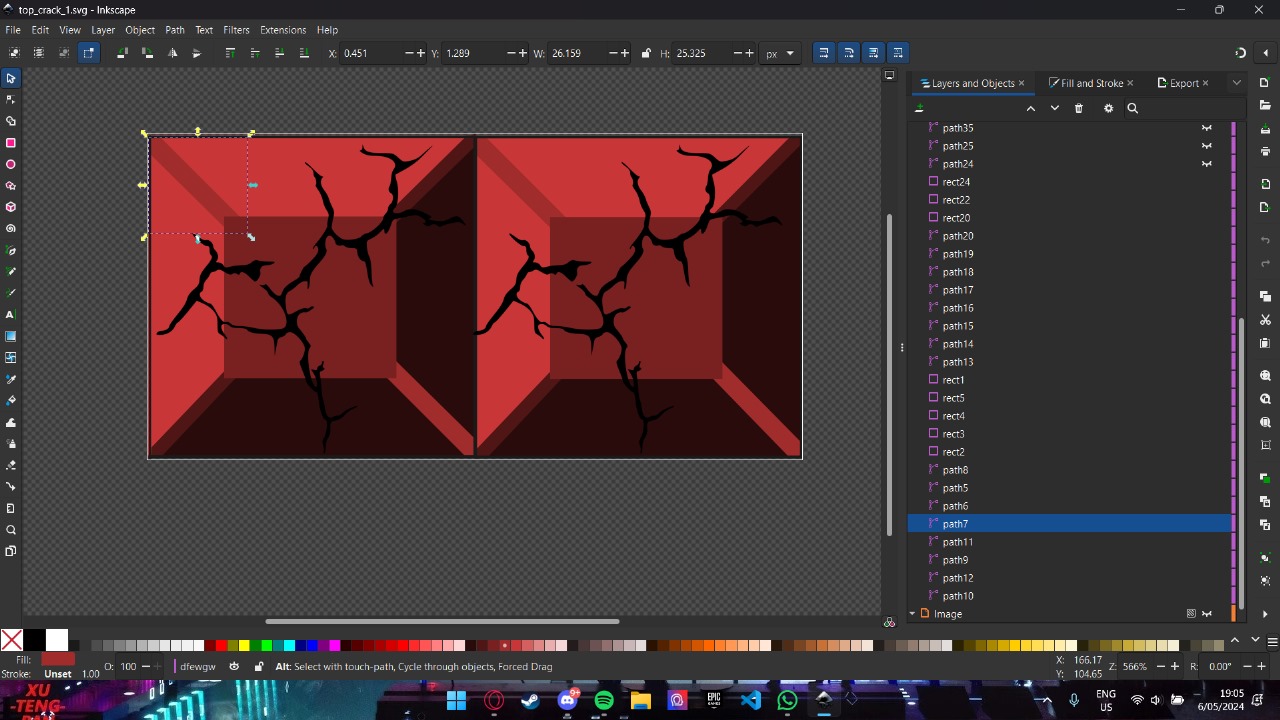Screen dimensions: 1280x720
Task: Toggle move gradients with object
Action: tap(874, 53)
